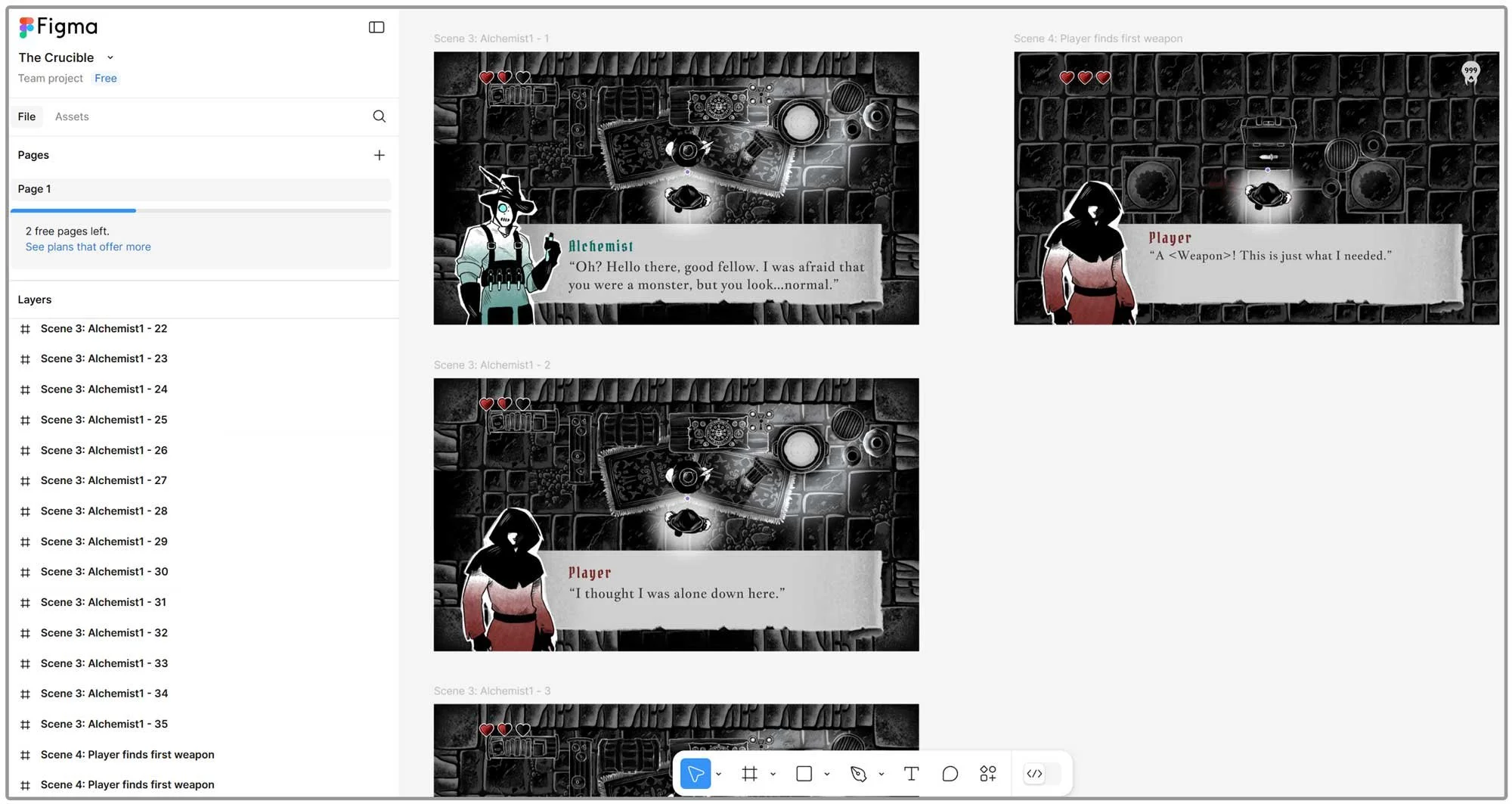Switch to the Assets tab
1512x804 pixels.
pyautogui.click(x=72, y=116)
